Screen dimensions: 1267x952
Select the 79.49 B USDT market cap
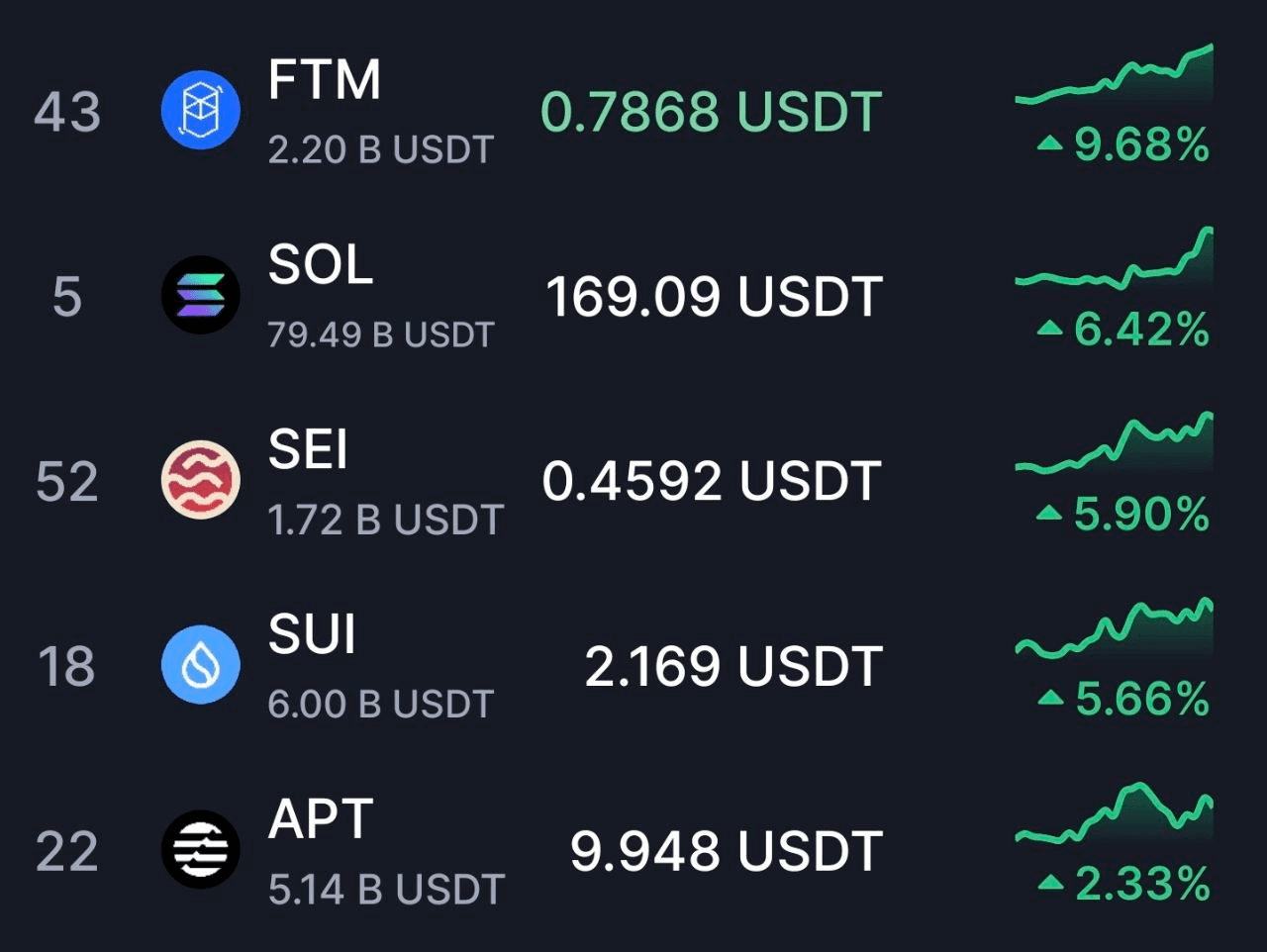pyautogui.click(x=381, y=334)
